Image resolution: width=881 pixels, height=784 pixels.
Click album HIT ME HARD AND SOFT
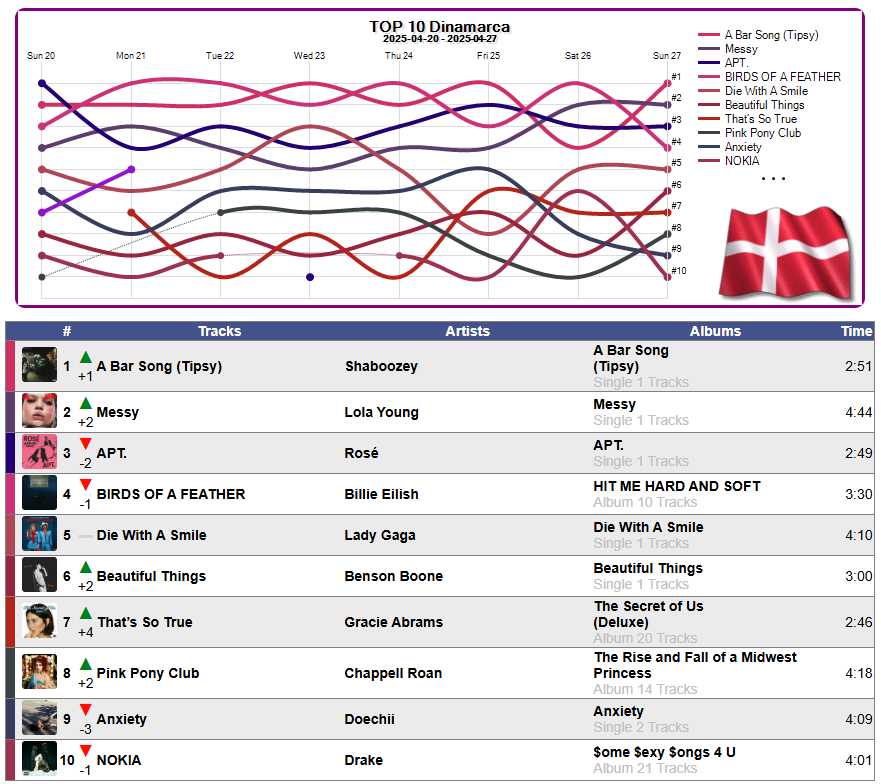click(x=676, y=486)
